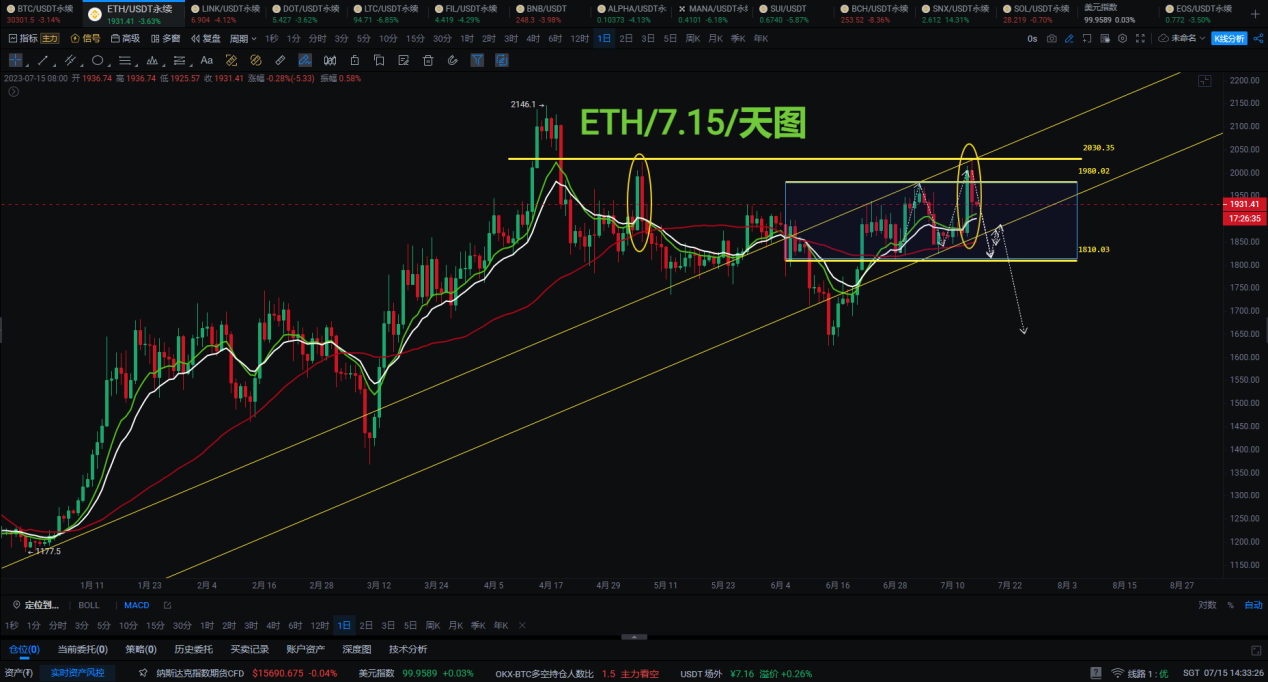Select the Aa text annotation tool
The image size is (1268, 682).
click(206, 60)
